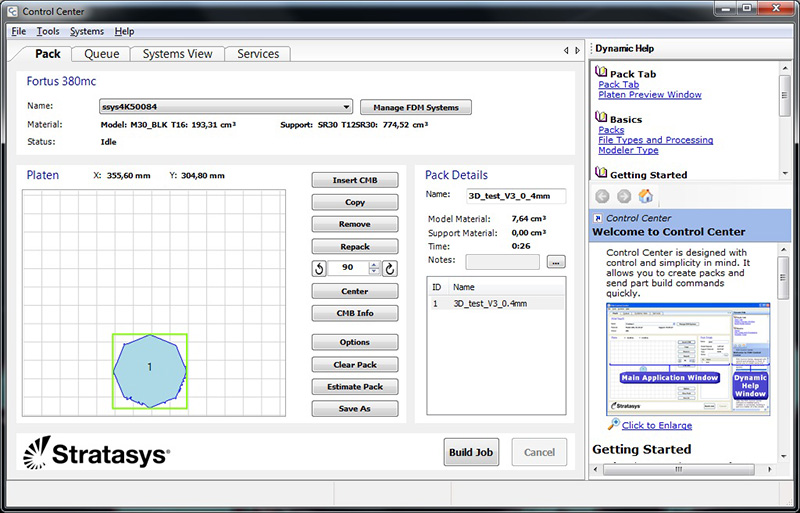The width and height of the screenshot is (800, 513).
Task: Click the Control Center shortcut icon in help header
Action: (598, 218)
